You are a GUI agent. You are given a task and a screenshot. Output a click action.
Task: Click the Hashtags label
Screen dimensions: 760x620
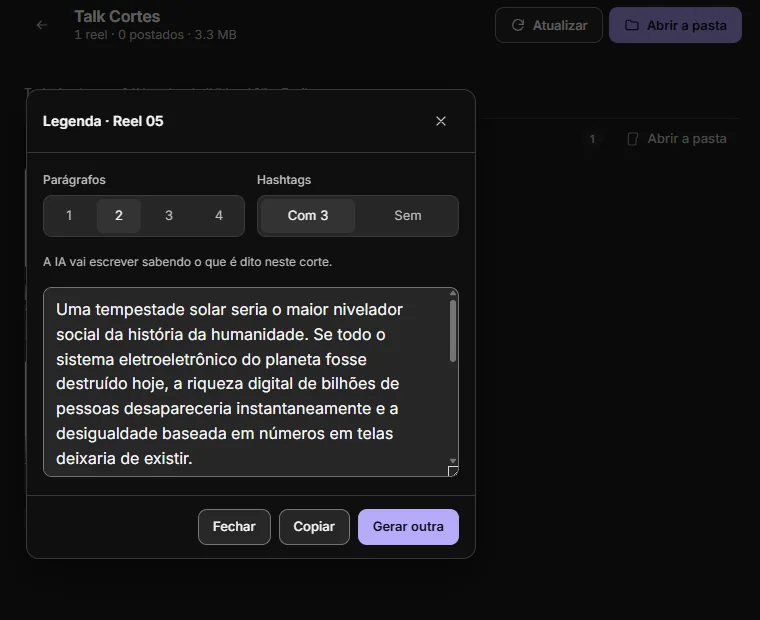284,180
